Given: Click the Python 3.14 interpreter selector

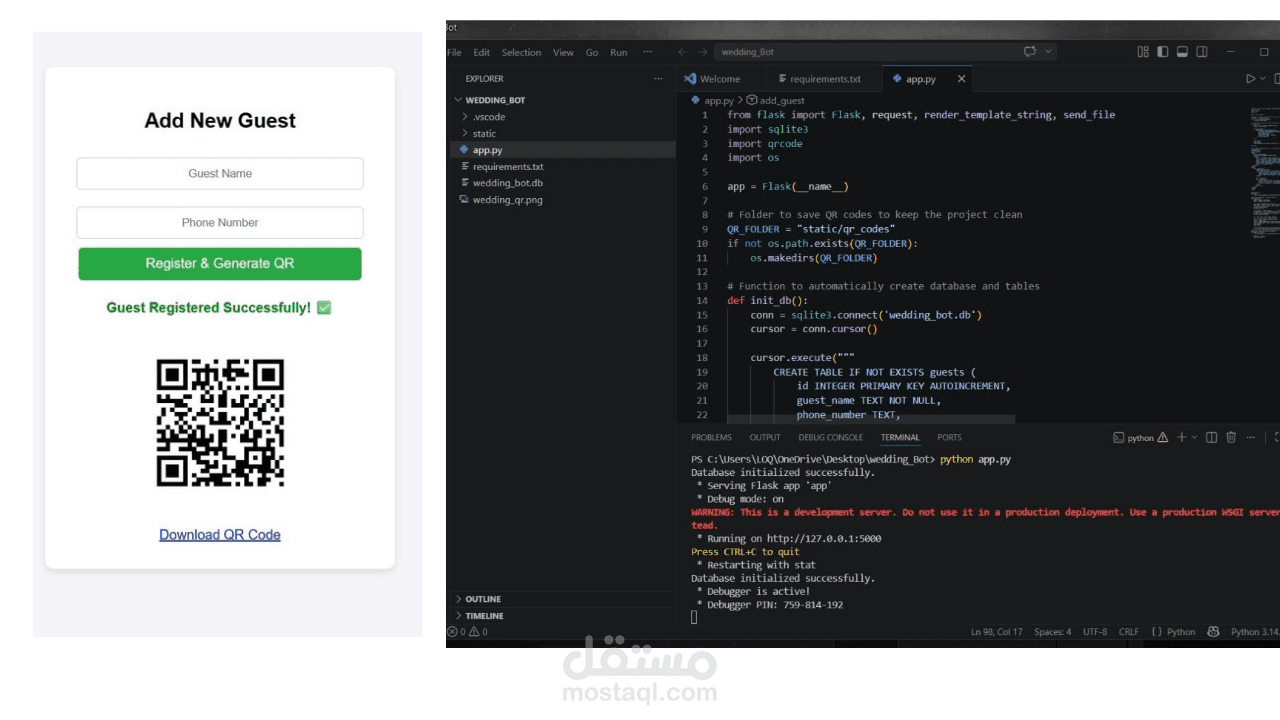Looking at the screenshot, I should coord(1255,632).
